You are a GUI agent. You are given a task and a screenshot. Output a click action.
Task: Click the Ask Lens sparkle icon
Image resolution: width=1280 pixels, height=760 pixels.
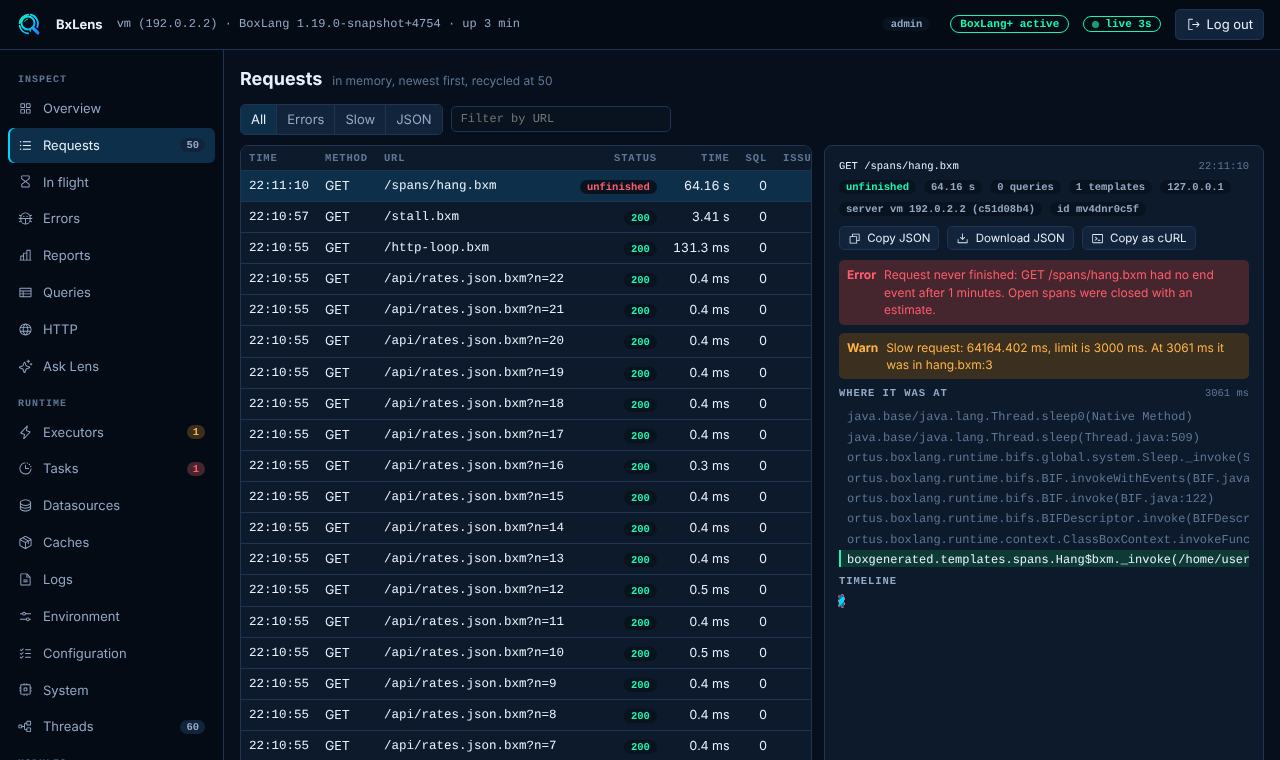[x=25, y=366]
